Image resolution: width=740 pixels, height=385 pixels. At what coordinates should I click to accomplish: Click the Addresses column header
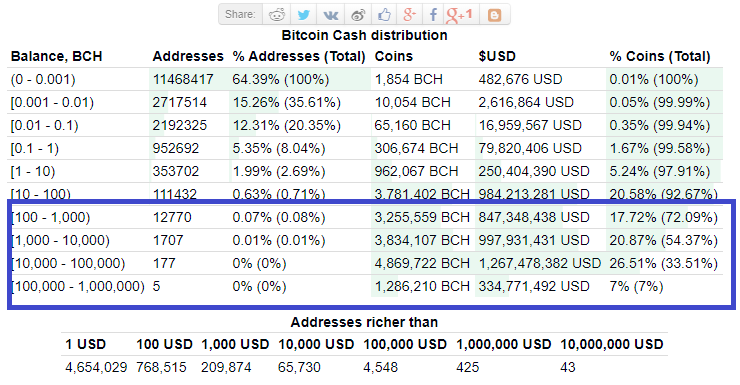pos(188,56)
